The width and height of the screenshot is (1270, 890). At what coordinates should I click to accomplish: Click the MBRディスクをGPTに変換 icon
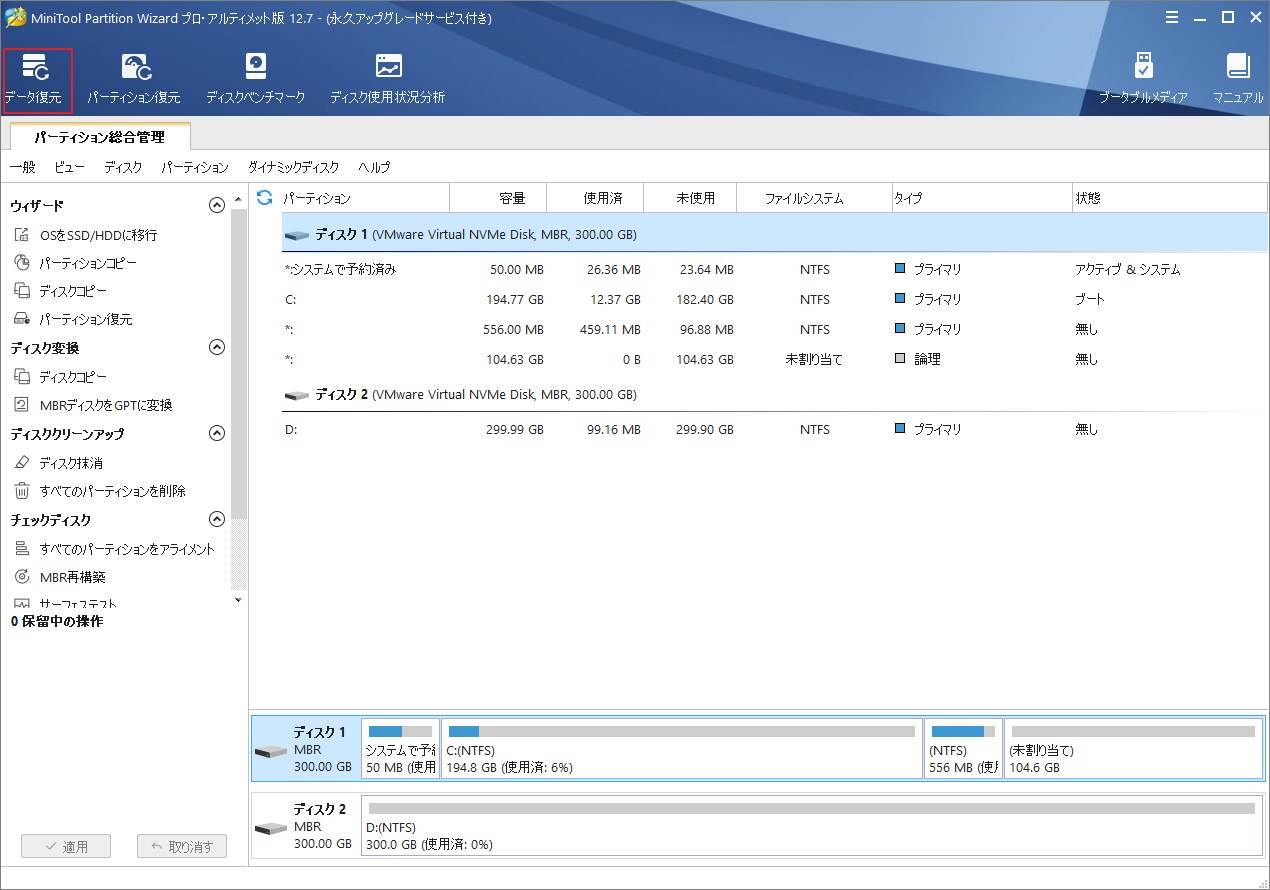[22, 405]
